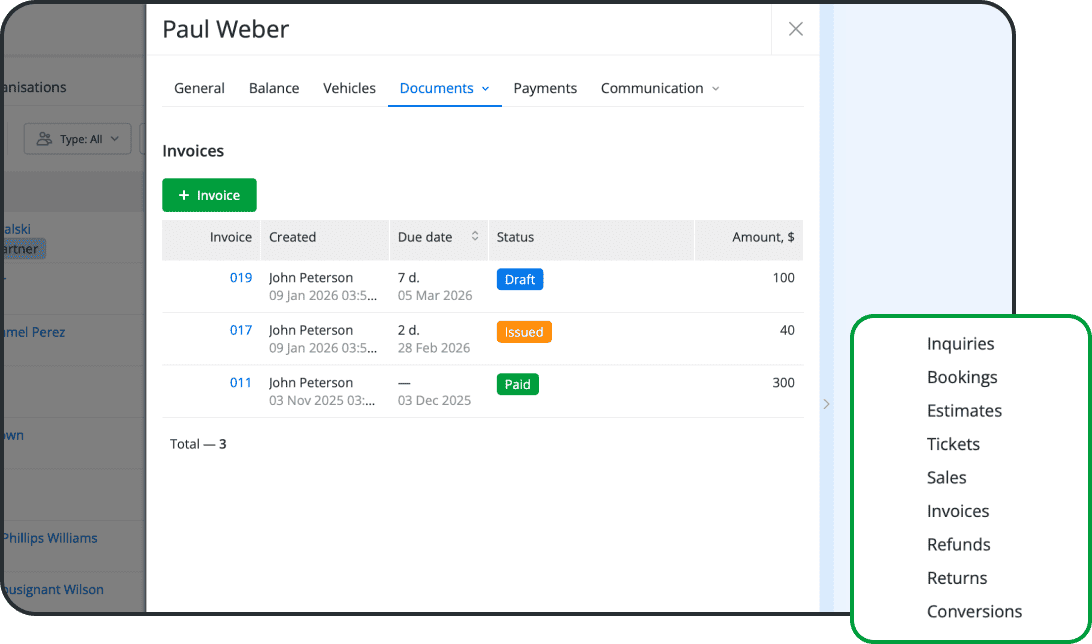Click the Camel Perez customer link
This screenshot has height=644, width=1092.
coord(33,331)
